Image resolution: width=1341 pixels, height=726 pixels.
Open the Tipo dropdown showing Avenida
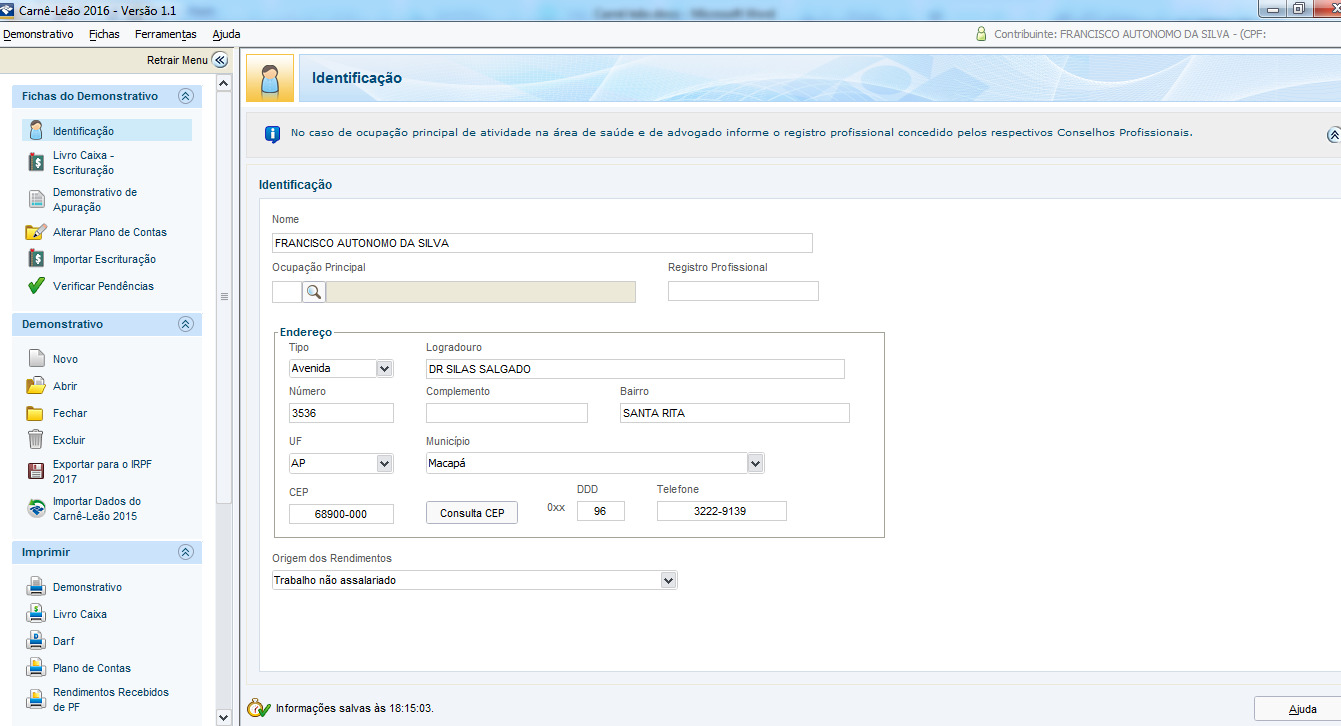[384, 368]
